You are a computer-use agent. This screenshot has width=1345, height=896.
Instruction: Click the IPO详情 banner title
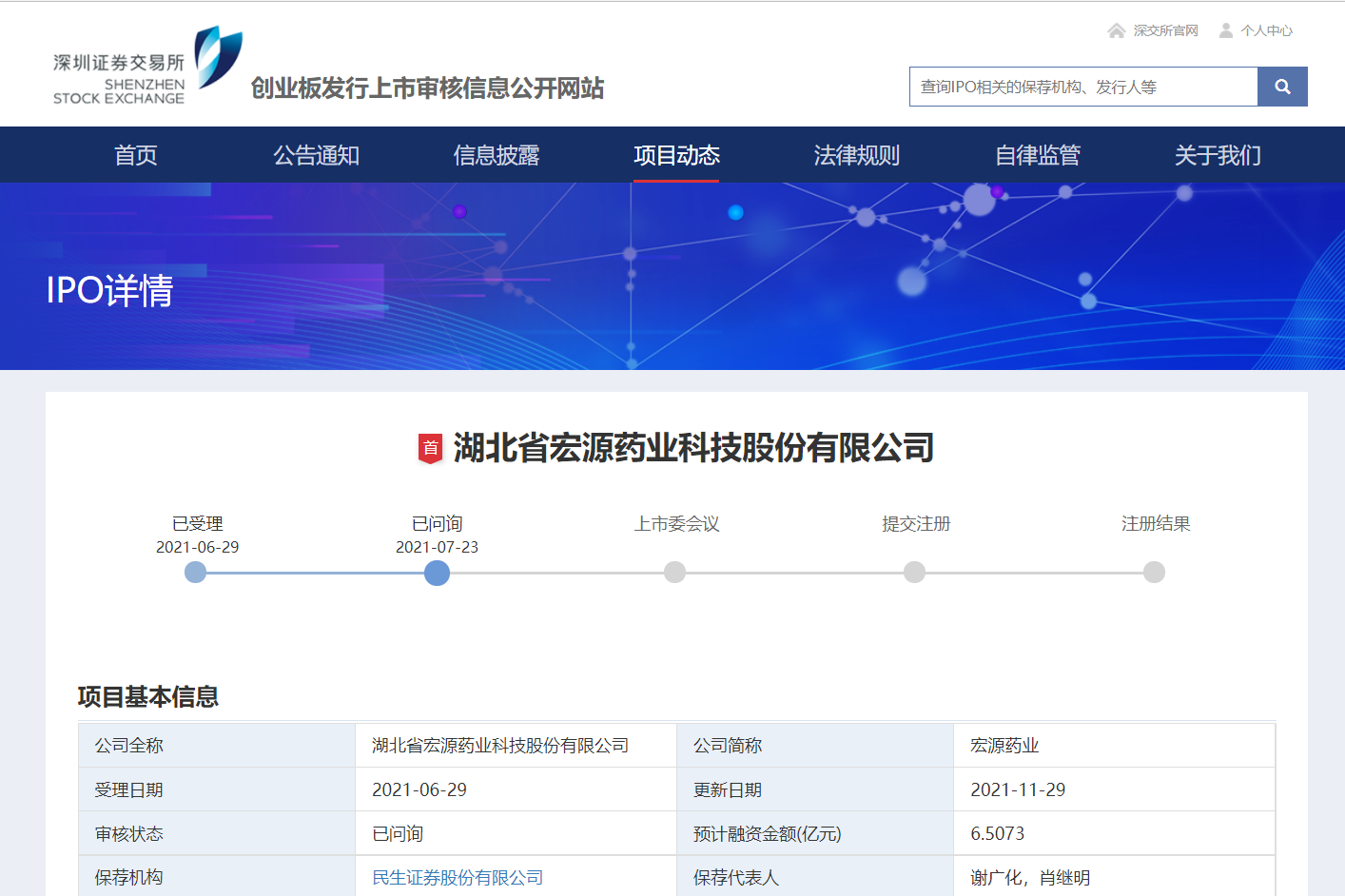click(x=109, y=290)
